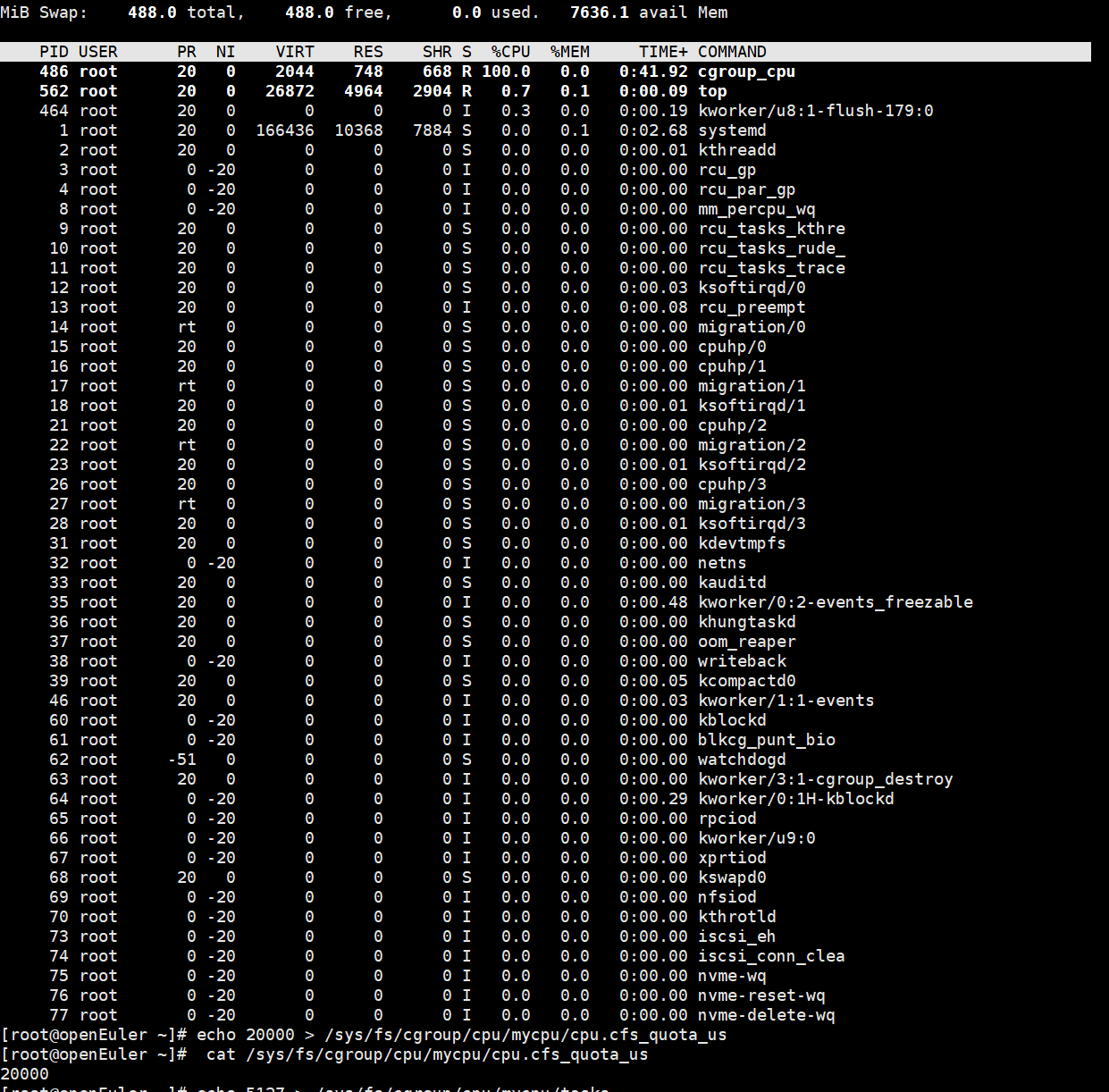Click the %MEM column header
Image resolution: width=1109 pixels, height=1092 pixels.
point(569,52)
